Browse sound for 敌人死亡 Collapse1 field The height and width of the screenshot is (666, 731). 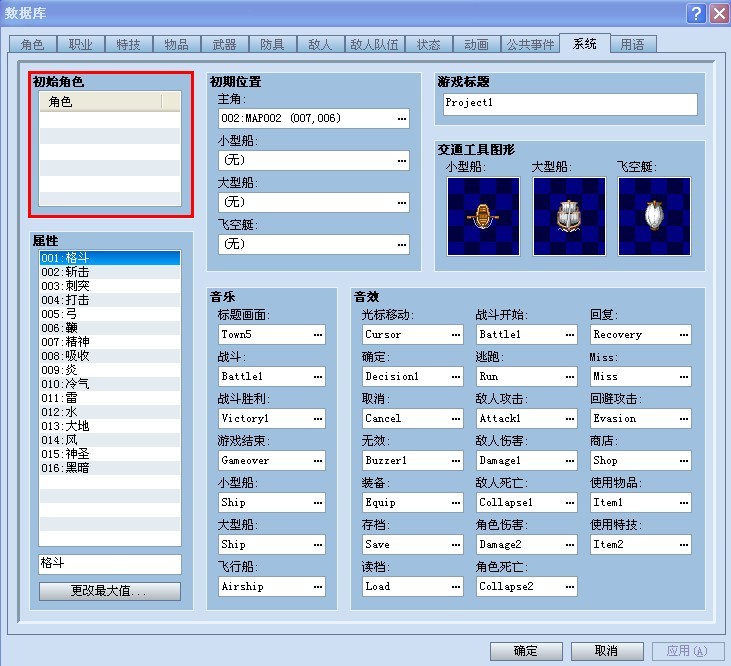point(569,502)
